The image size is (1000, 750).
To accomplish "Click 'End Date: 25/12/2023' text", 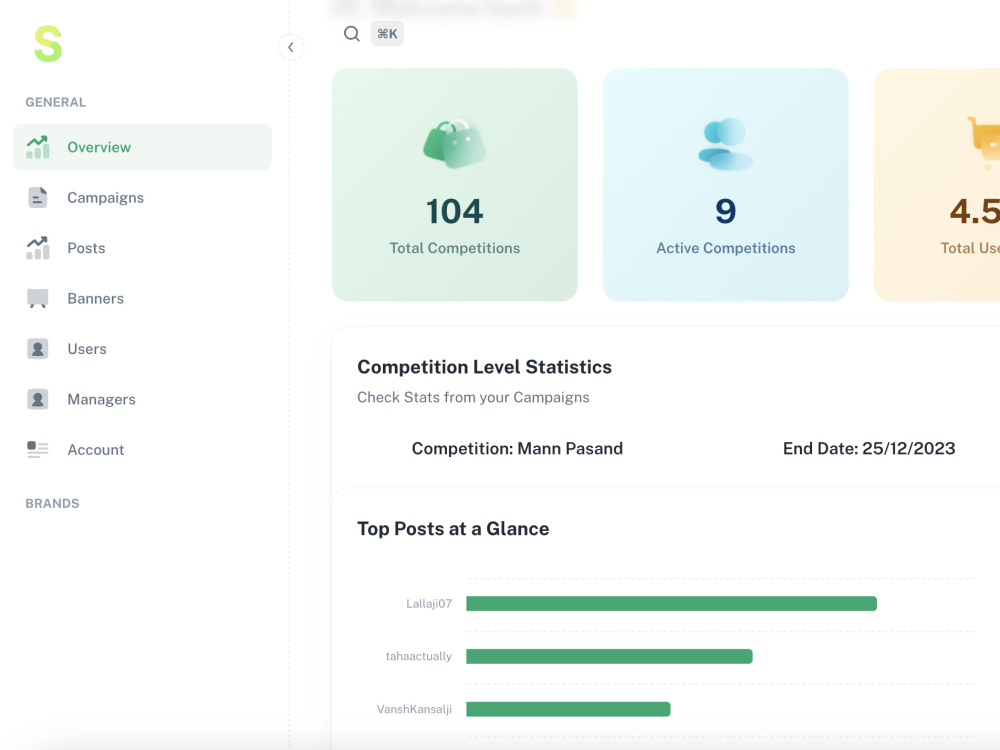I will coord(869,448).
